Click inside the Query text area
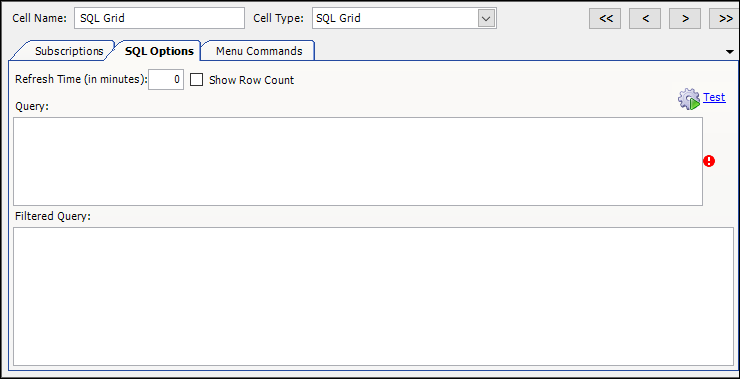Screen dimensions: 740x379 [358, 161]
